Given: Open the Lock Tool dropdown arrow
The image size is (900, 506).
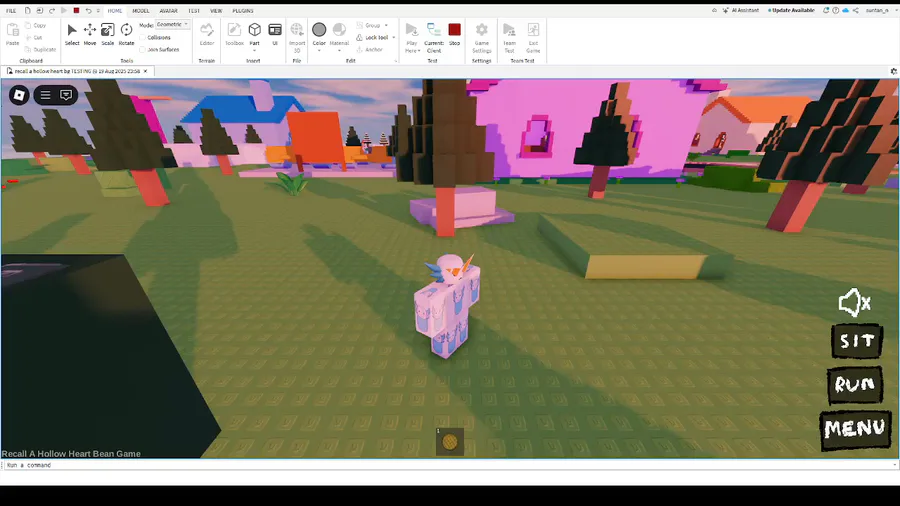Looking at the screenshot, I should click(x=394, y=37).
